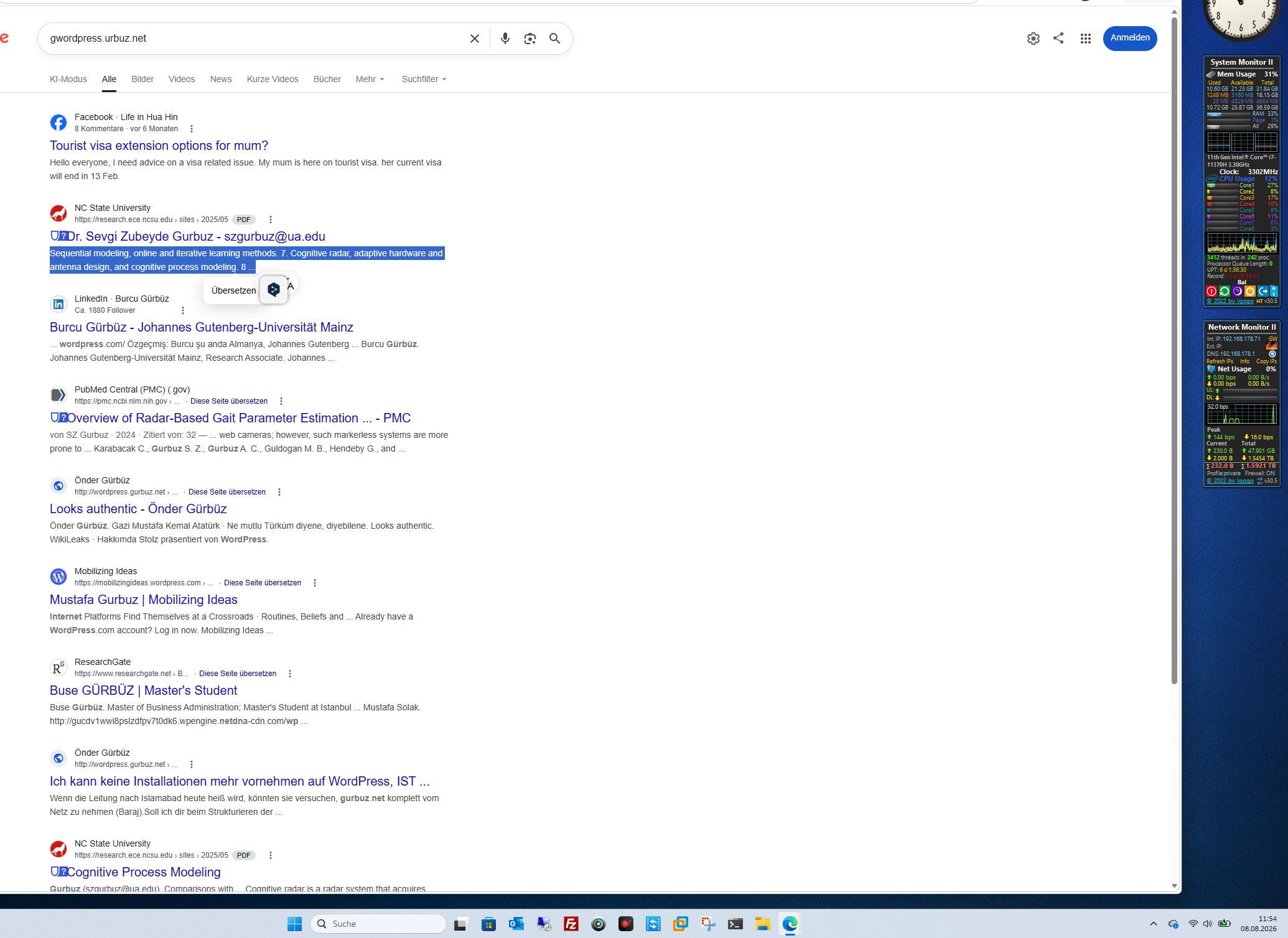Open three-dot menu of Mobilizing Ideas result

tap(315, 583)
